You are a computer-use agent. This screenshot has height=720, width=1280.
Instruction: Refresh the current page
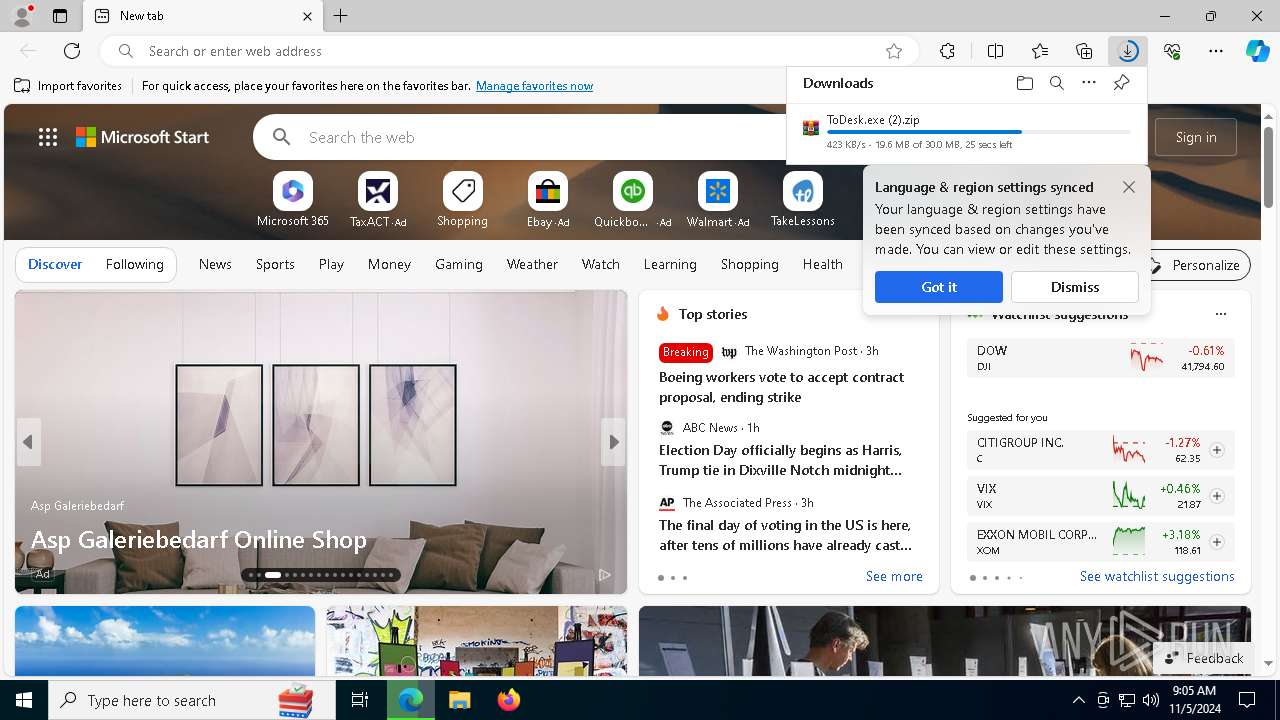[72, 51]
